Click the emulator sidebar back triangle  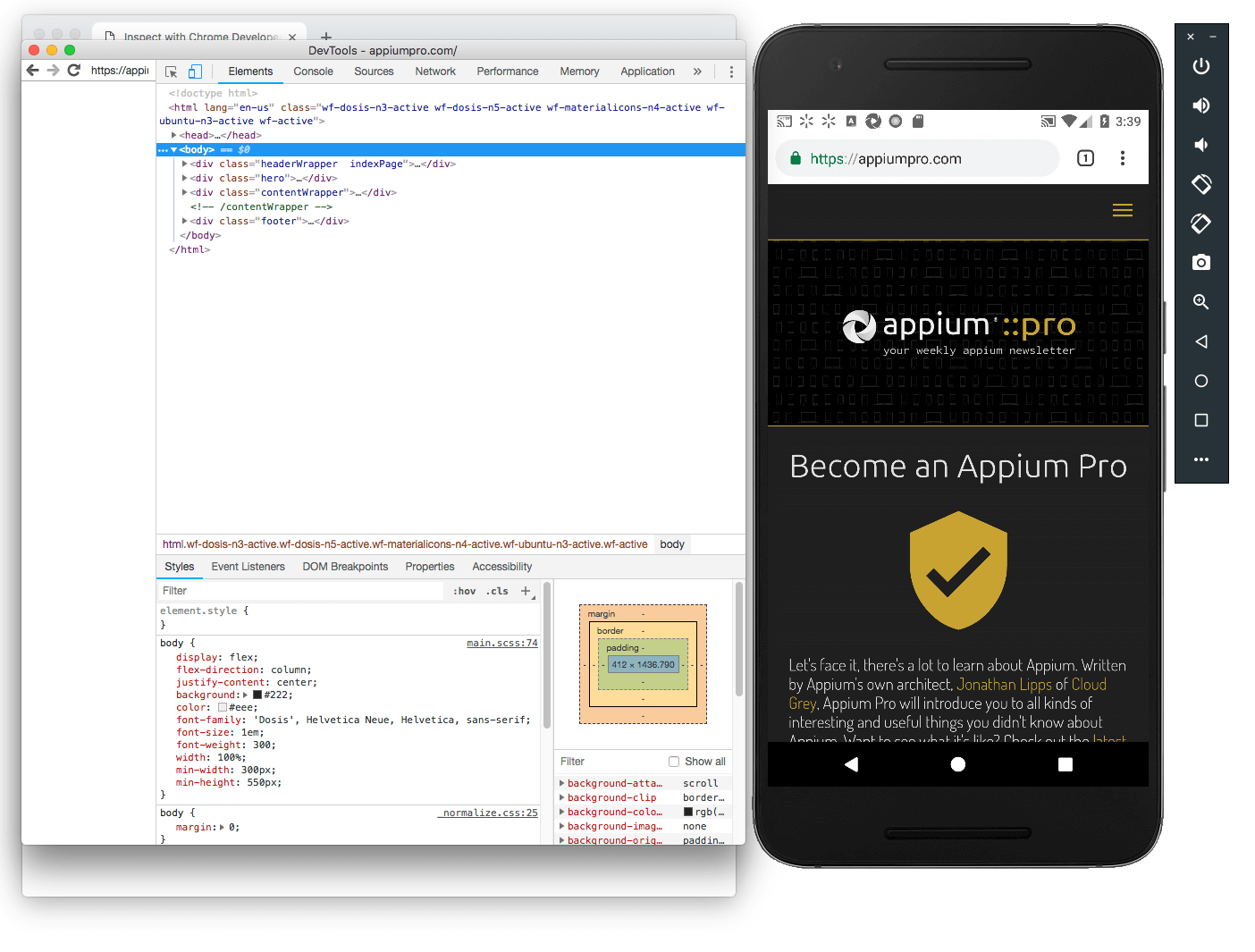coord(1201,341)
